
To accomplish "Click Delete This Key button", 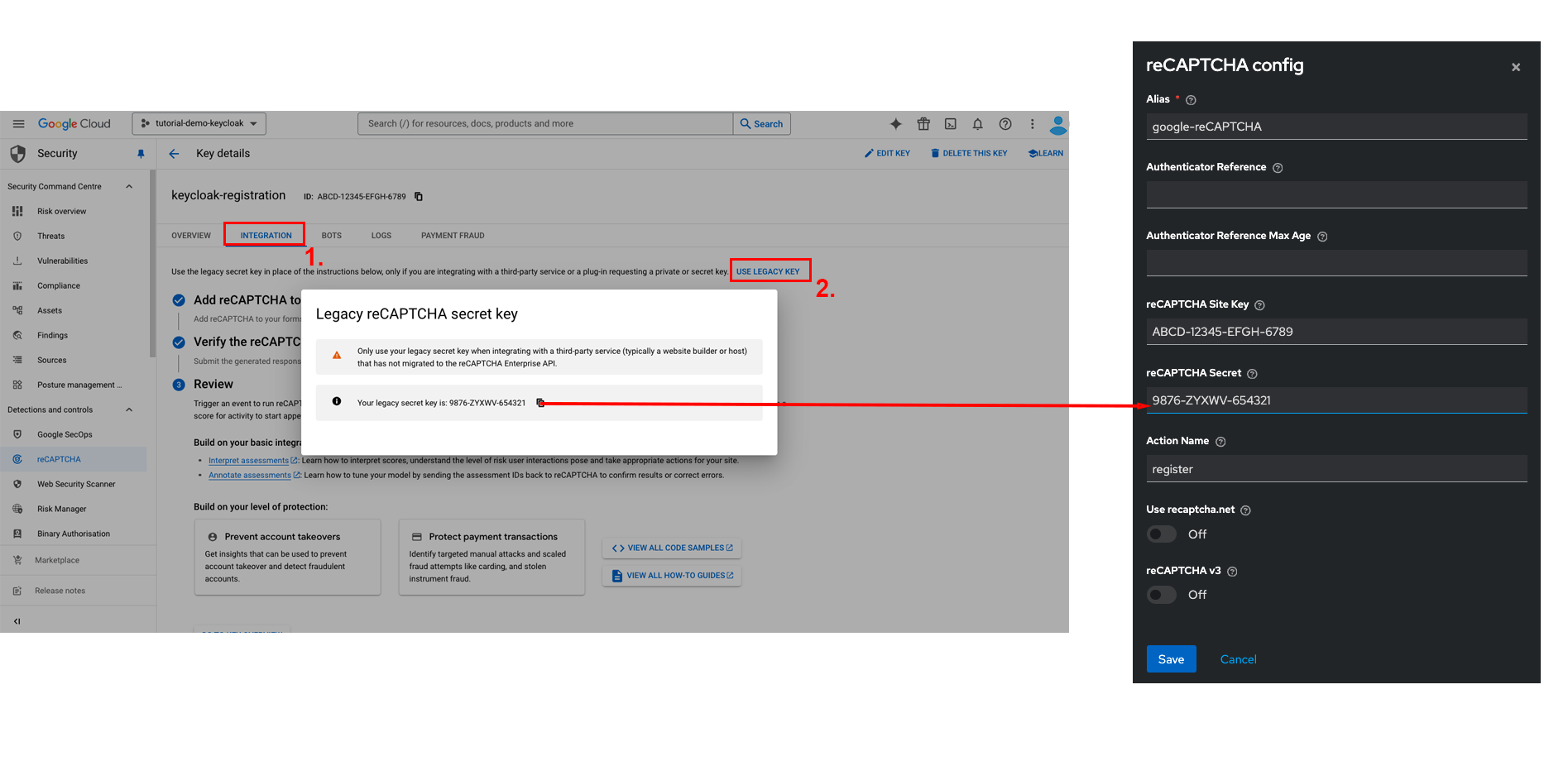I will (x=969, y=154).
